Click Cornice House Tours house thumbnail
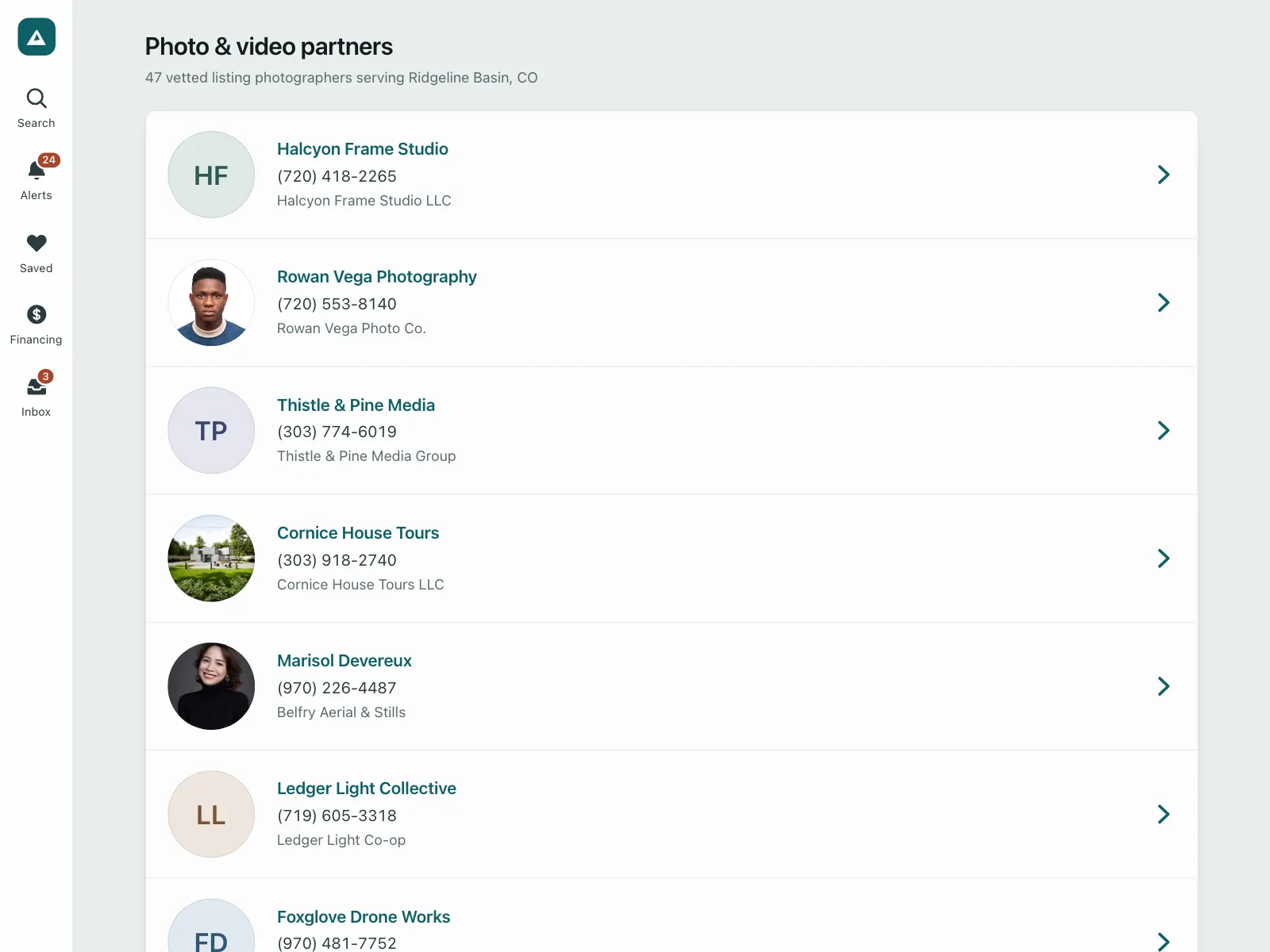The height and width of the screenshot is (952, 1270). 211,559
